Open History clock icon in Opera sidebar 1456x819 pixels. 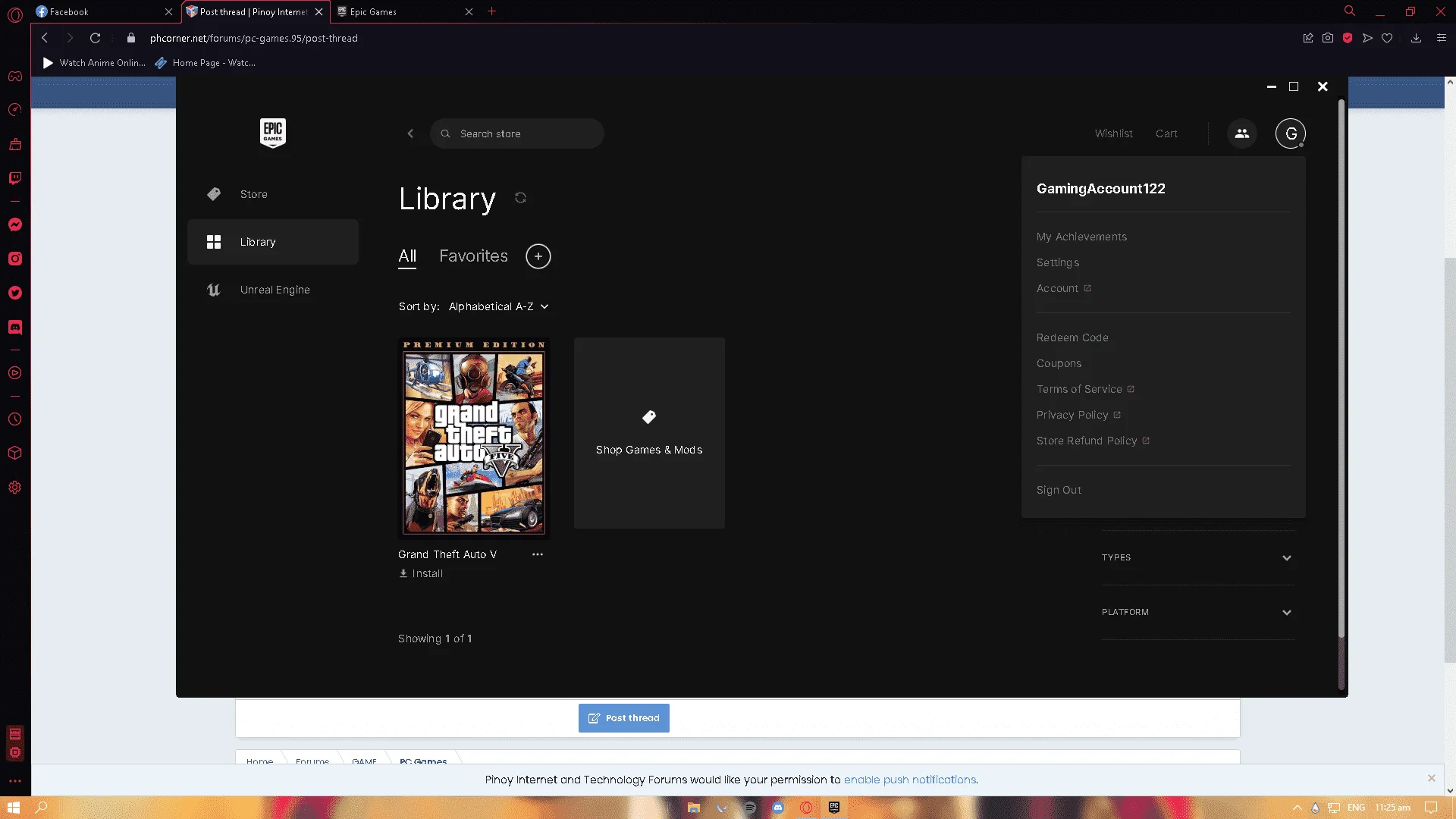(x=15, y=419)
